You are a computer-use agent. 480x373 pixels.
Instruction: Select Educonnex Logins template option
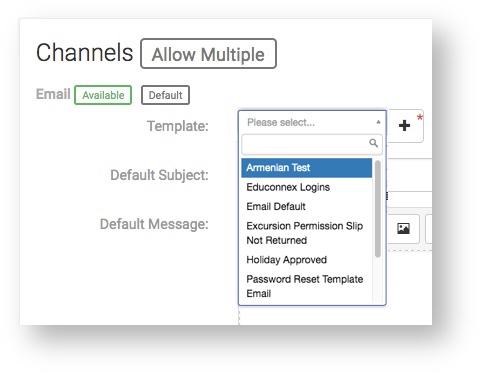click(x=307, y=187)
